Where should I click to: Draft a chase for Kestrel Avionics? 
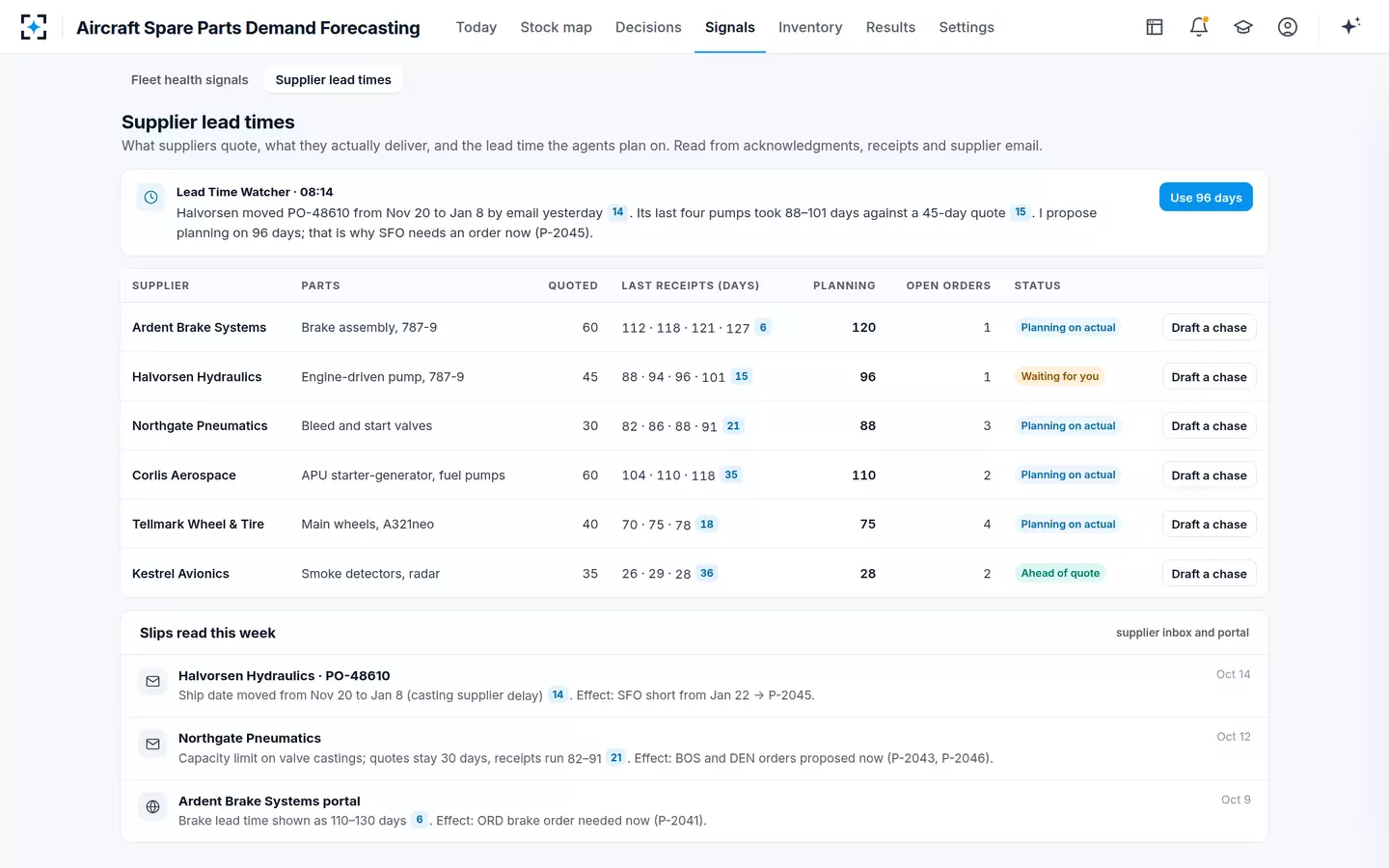[x=1210, y=574]
